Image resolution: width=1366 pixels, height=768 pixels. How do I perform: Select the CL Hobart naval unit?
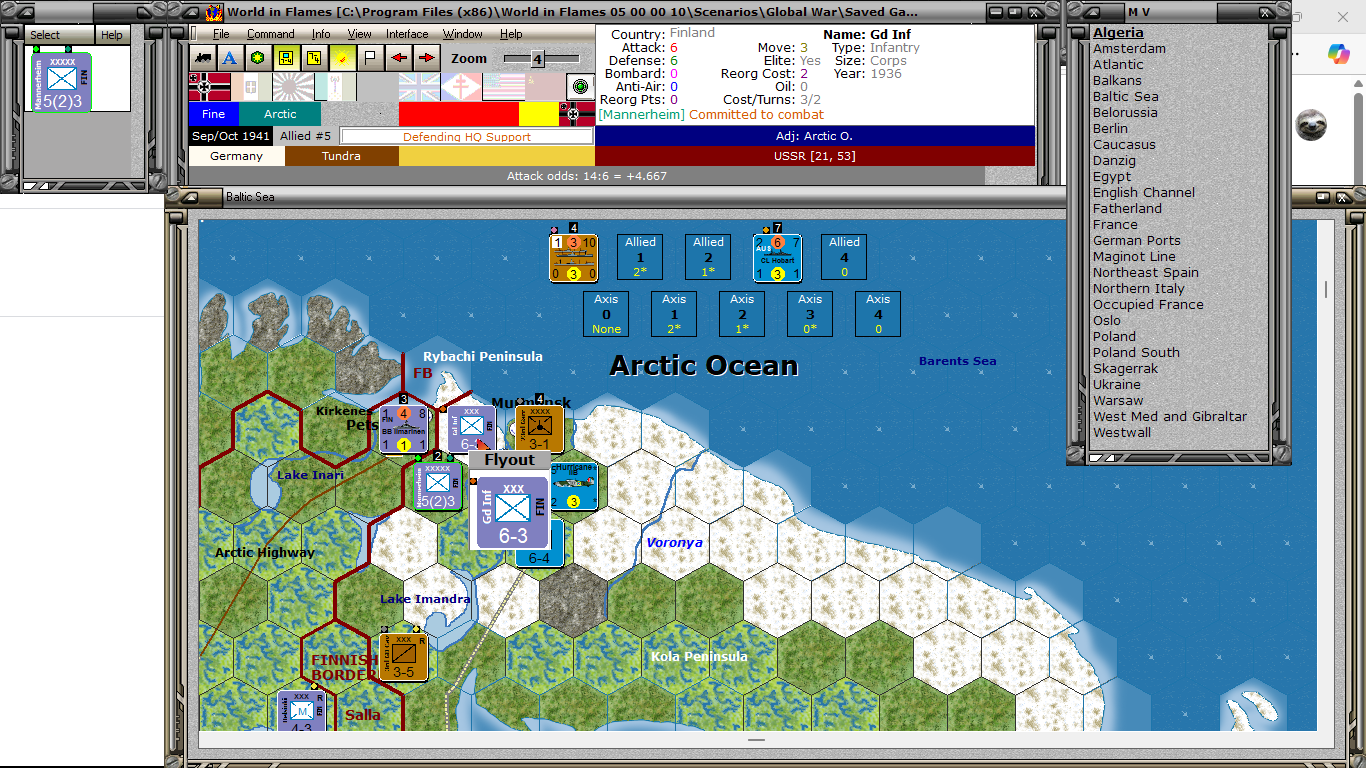tap(777, 257)
